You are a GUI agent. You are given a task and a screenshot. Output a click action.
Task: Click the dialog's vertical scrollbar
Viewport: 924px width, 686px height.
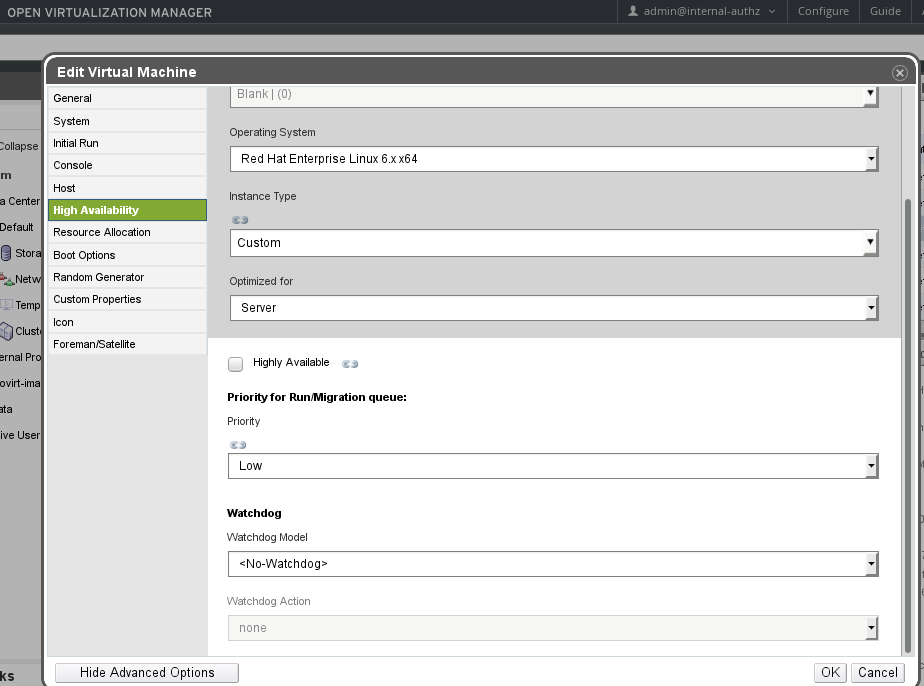tap(908, 400)
